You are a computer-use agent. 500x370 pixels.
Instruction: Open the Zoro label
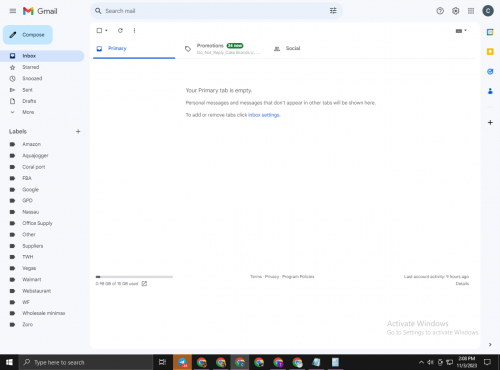pyautogui.click(x=42, y=324)
